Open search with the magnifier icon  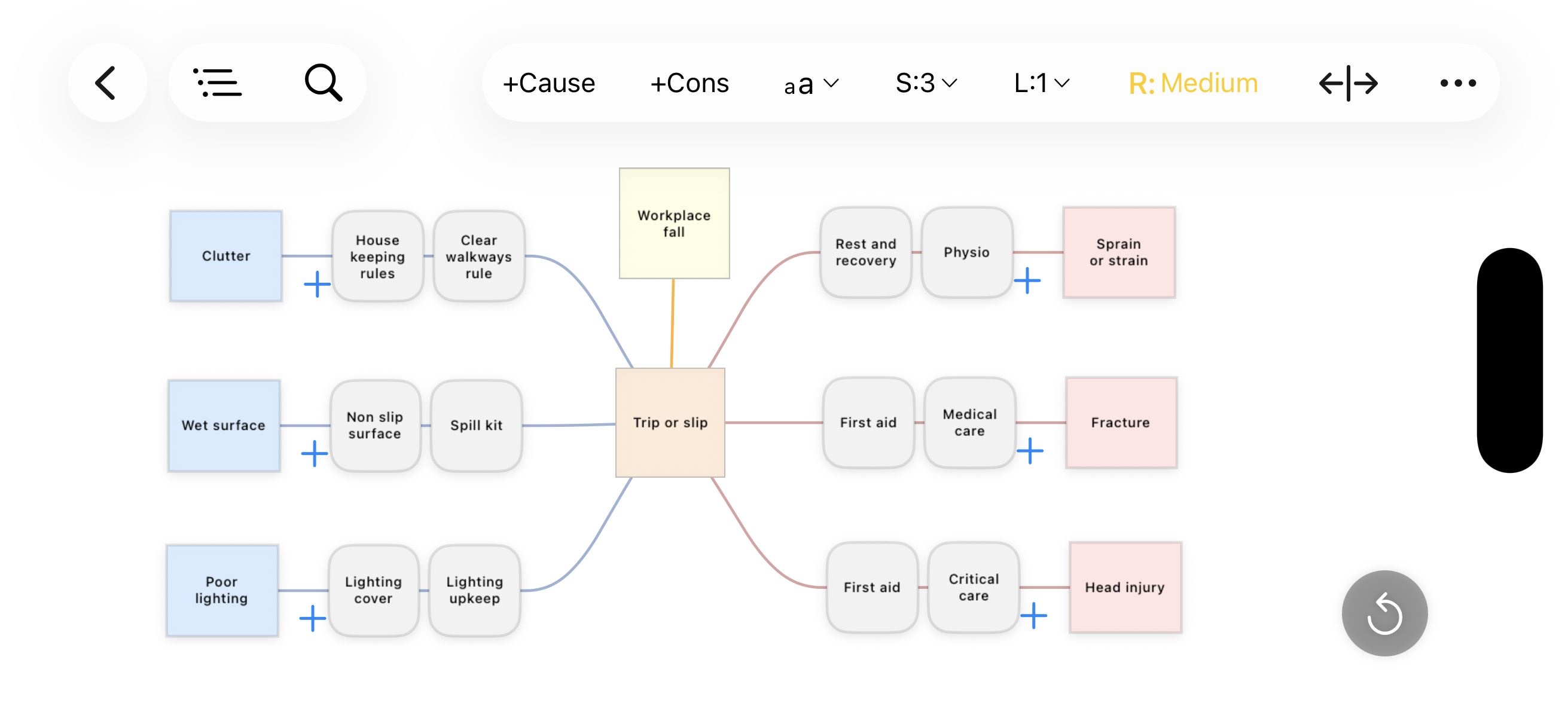pyautogui.click(x=323, y=83)
